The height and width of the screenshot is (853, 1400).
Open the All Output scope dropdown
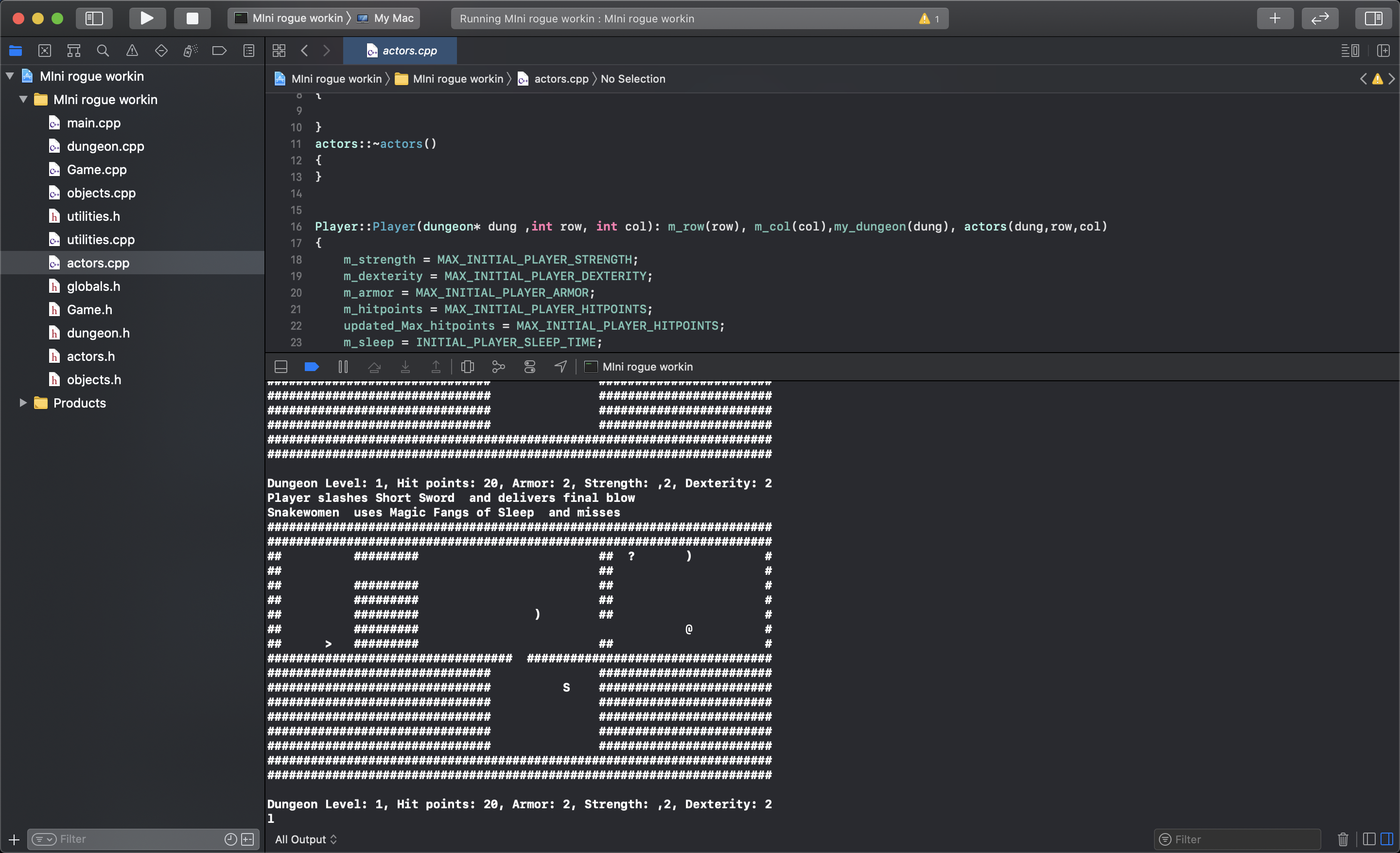point(306,839)
